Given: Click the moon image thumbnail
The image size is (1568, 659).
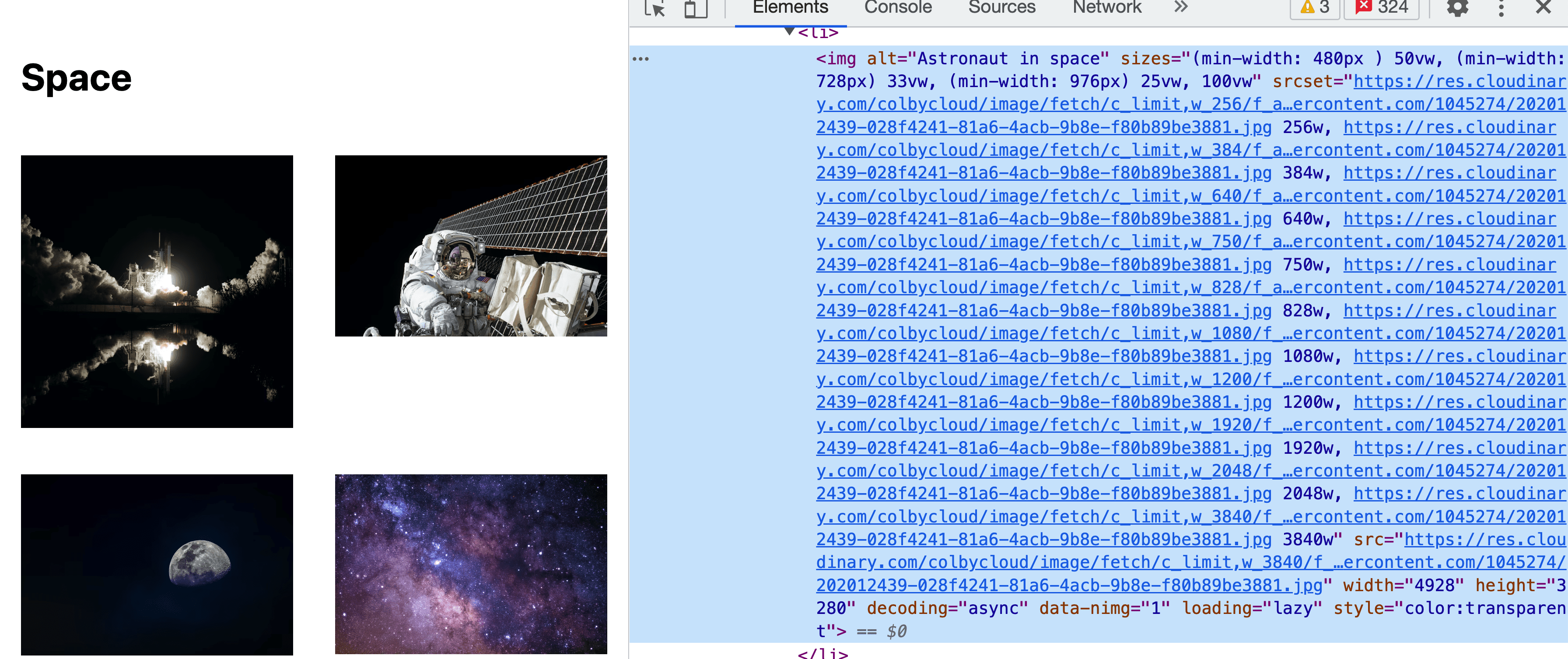Looking at the screenshot, I should 157,564.
